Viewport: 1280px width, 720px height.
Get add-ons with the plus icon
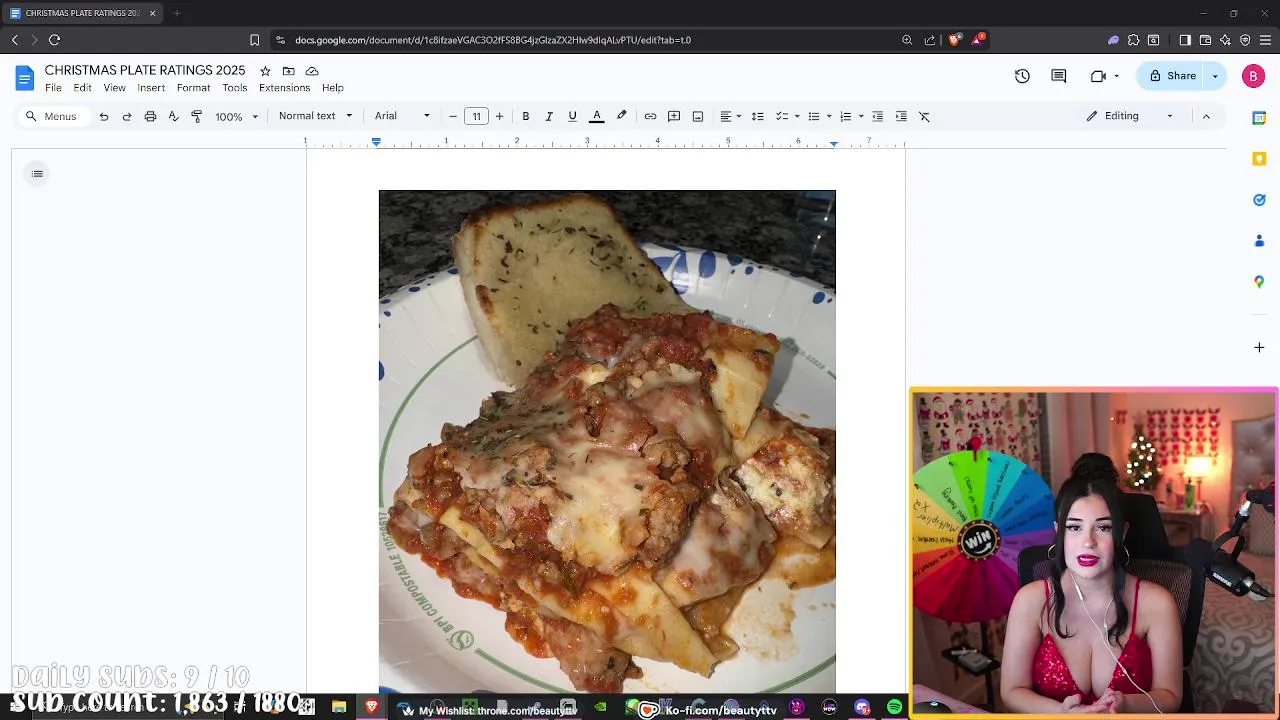[x=1259, y=347]
